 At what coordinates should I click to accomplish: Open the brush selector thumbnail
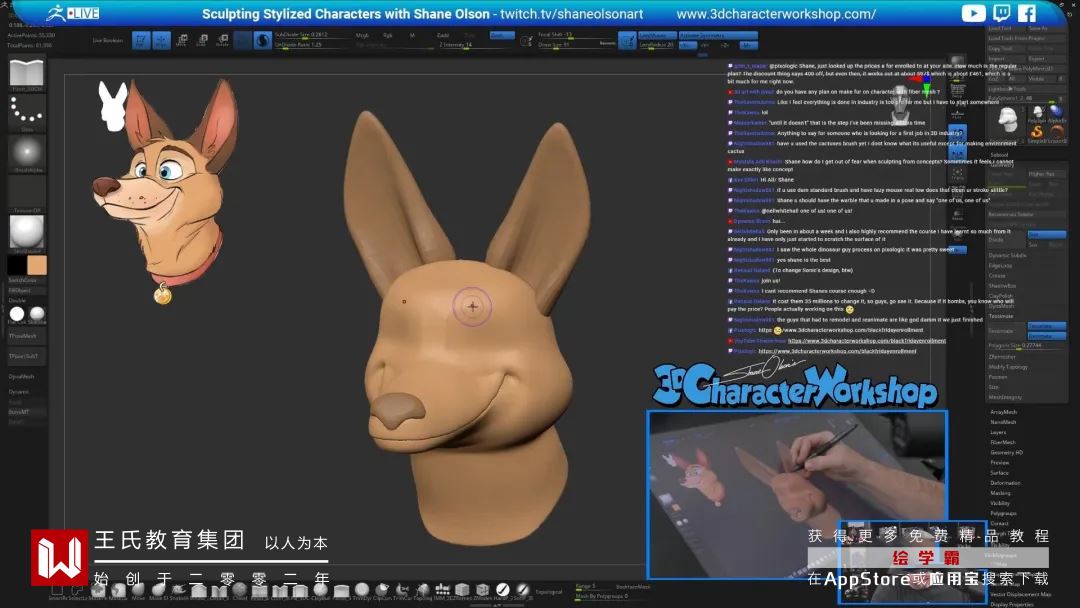[27, 74]
